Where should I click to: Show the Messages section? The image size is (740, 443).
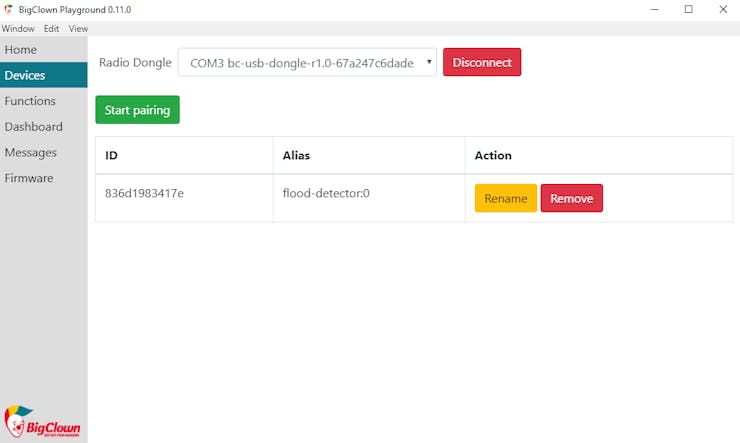tap(30, 153)
